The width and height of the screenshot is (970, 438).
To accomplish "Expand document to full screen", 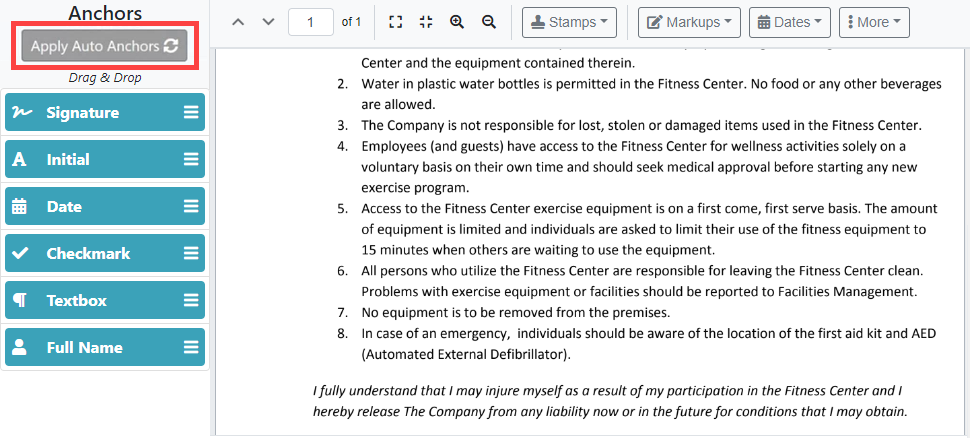I will tap(395, 22).
